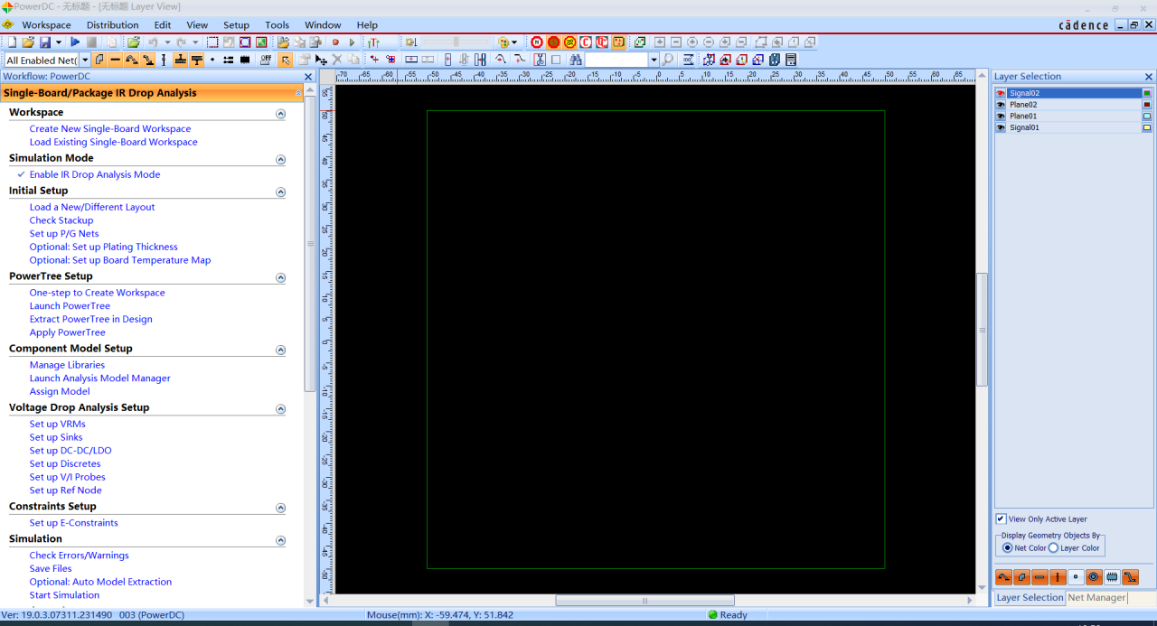Click the red circled N toolbar icon
1157x626 pixels.
coord(537,43)
